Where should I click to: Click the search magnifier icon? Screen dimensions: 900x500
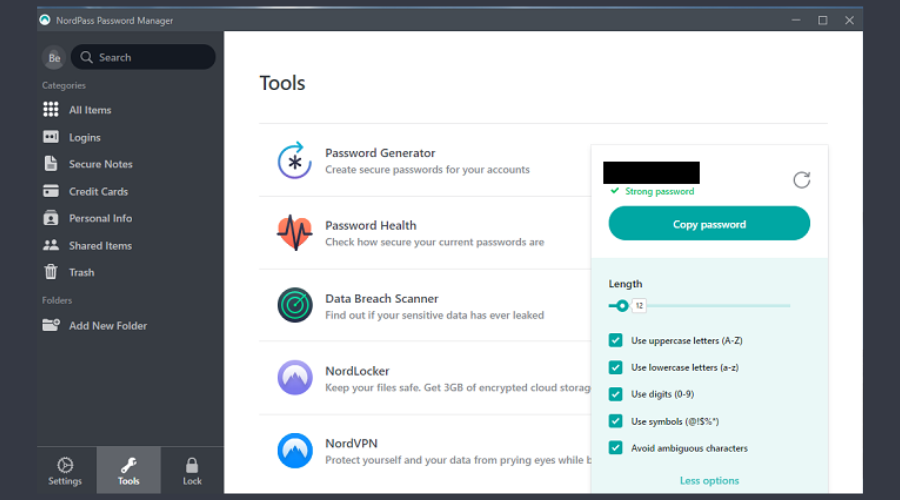click(87, 57)
